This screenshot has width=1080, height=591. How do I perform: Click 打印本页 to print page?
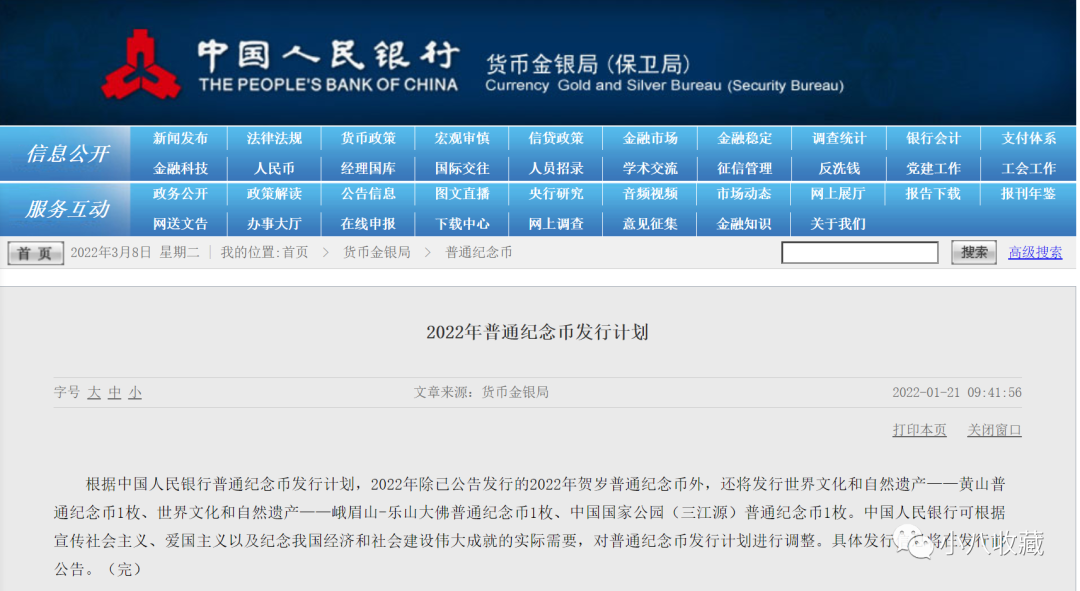click(x=920, y=430)
